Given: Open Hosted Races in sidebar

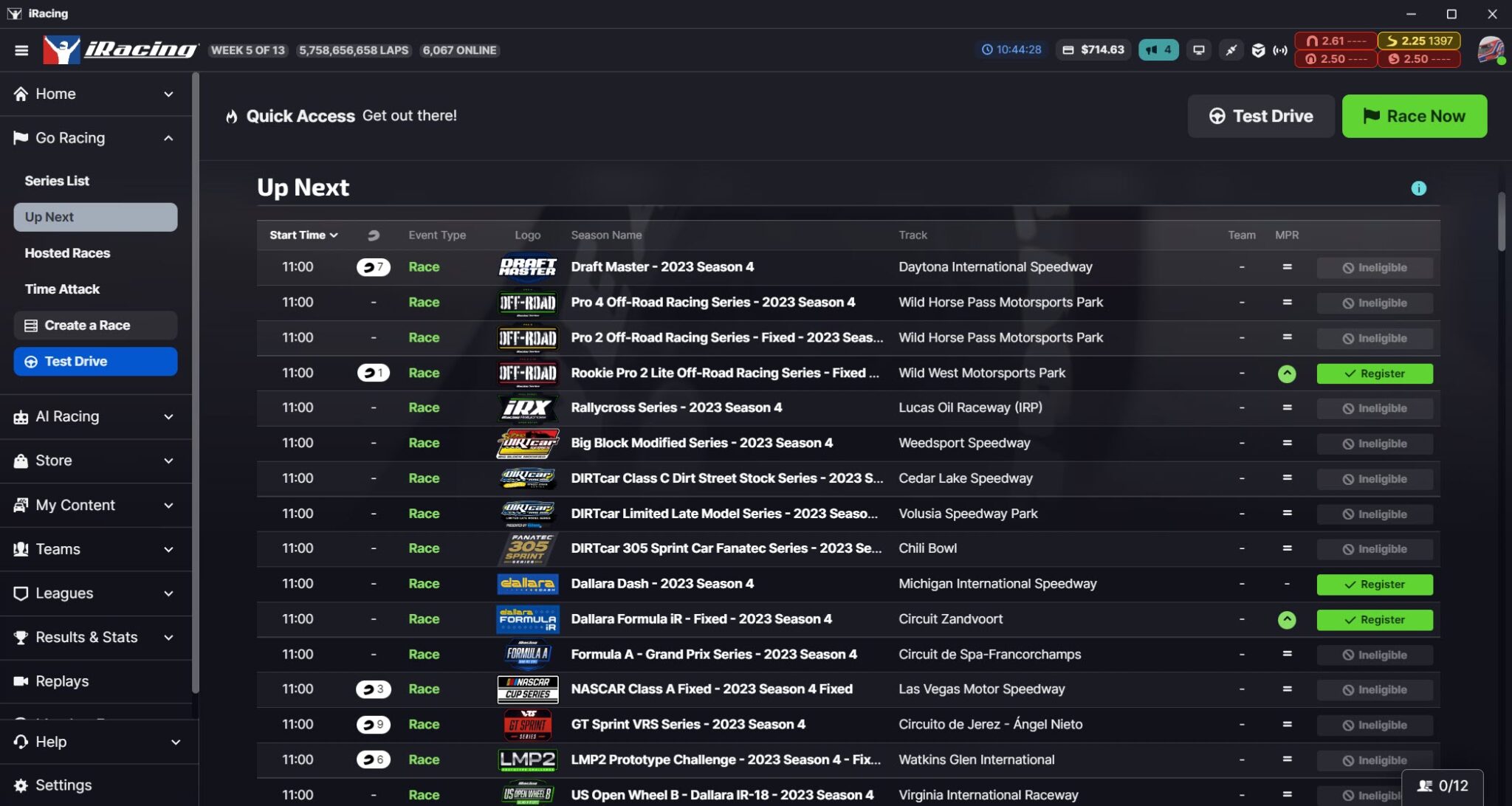Looking at the screenshot, I should tap(67, 253).
